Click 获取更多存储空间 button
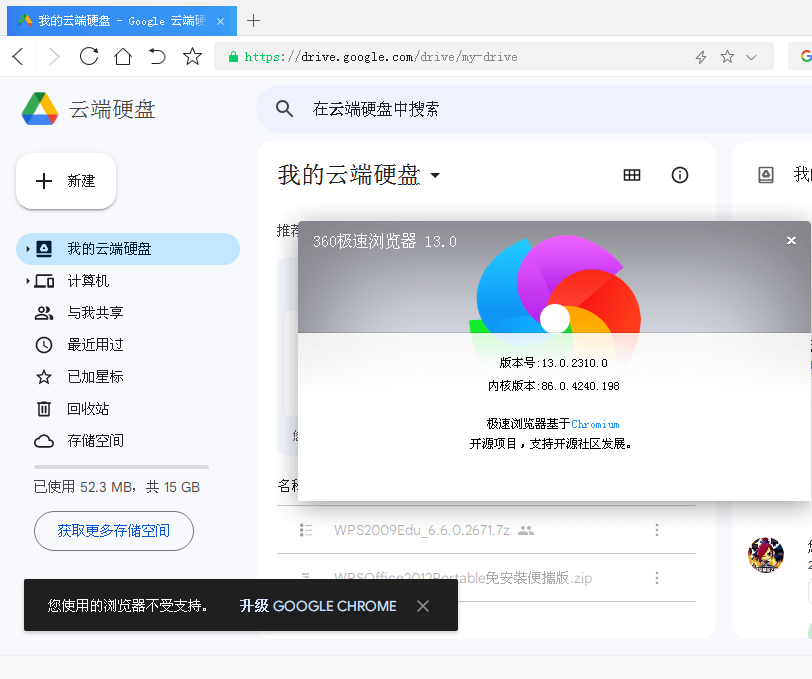Viewport: 812px width, 679px height. [x=114, y=531]
